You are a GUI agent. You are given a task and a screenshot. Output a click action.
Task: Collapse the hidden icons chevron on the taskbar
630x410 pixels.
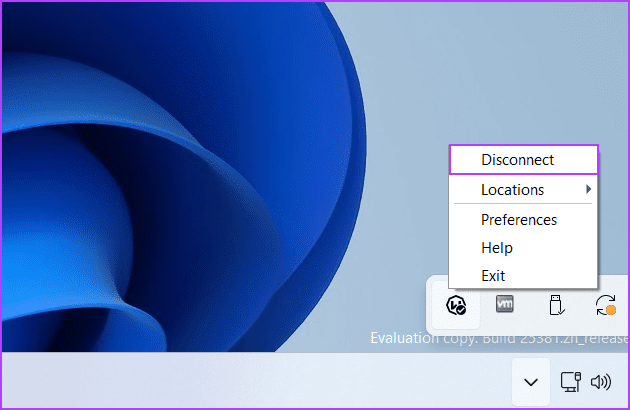tap(531, 382)
